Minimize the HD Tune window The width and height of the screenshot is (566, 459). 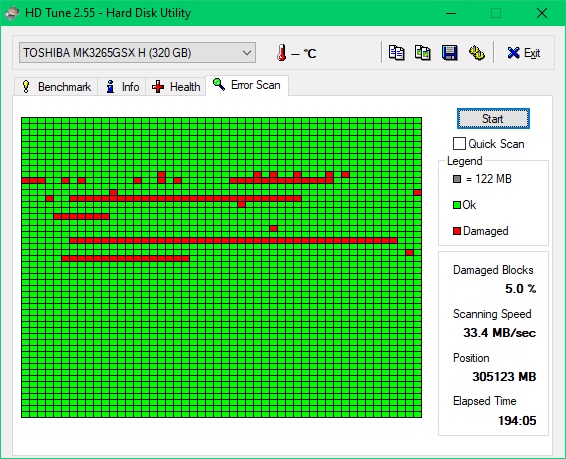[x=451, y=13]
